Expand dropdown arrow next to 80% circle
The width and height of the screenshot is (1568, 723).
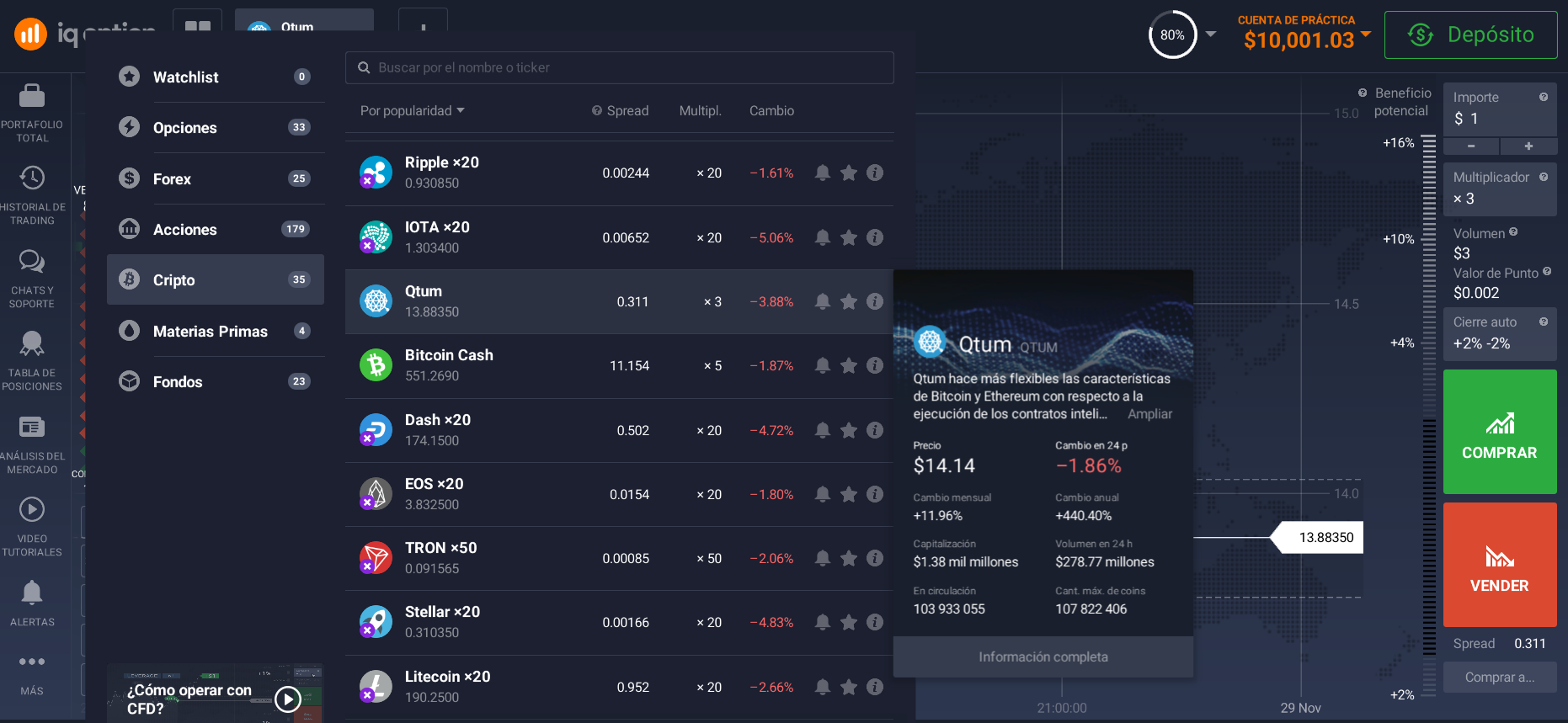coord(1211,35)
